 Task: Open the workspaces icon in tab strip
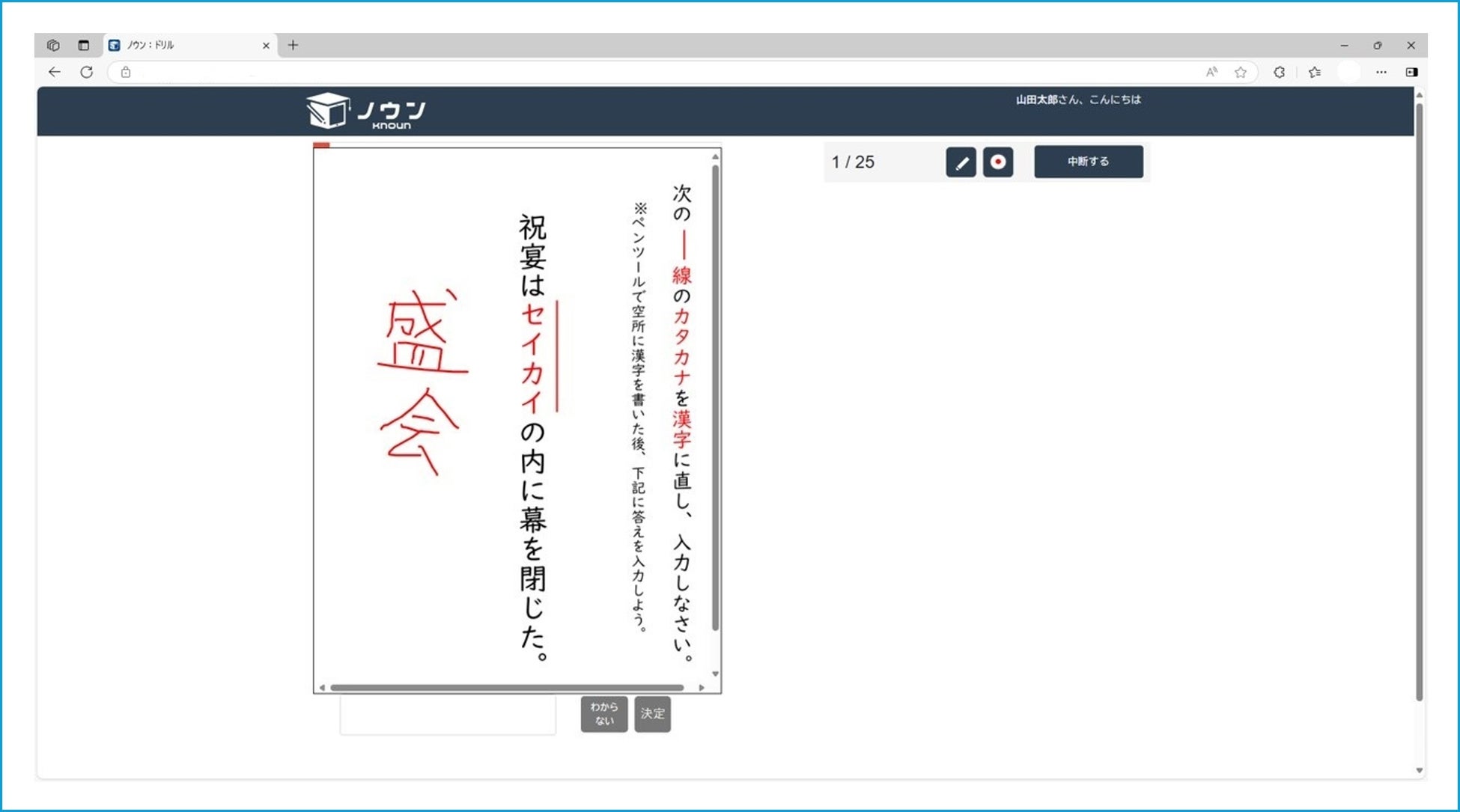pos(53,45)
